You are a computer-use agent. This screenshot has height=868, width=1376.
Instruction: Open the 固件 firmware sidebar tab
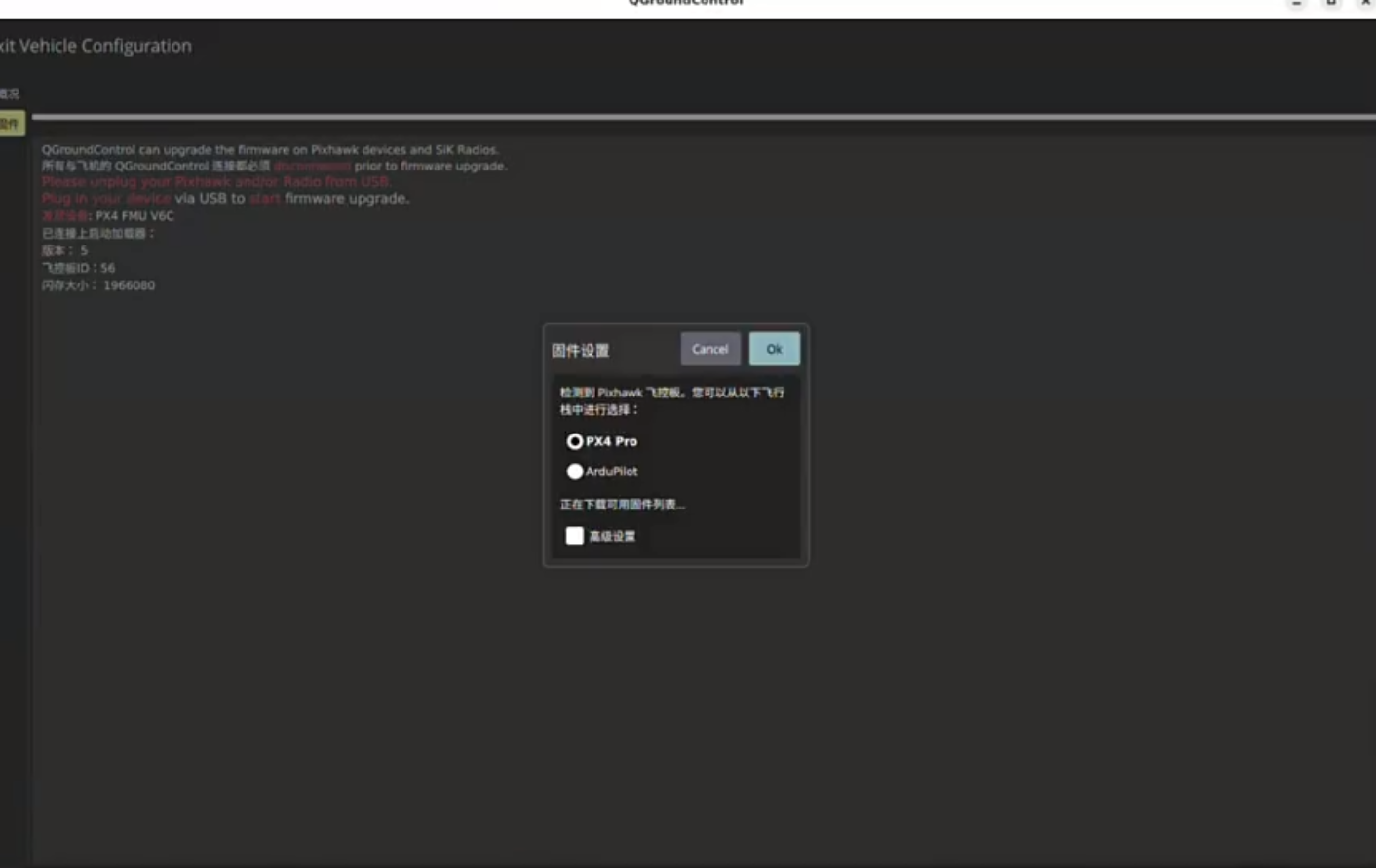(x=12, y=124)
